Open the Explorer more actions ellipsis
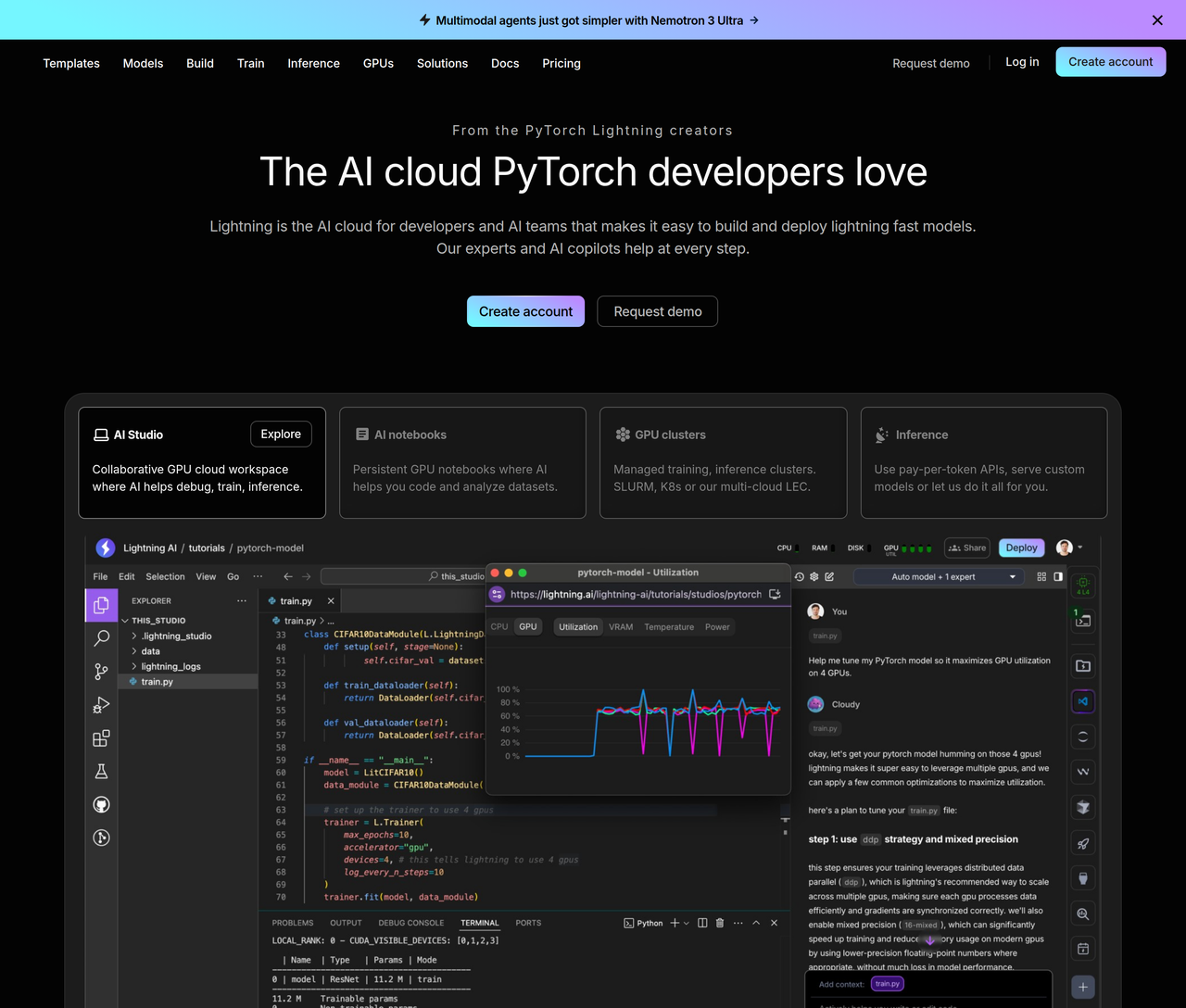The image size is (1186, 1008). [x=242, y=601]
